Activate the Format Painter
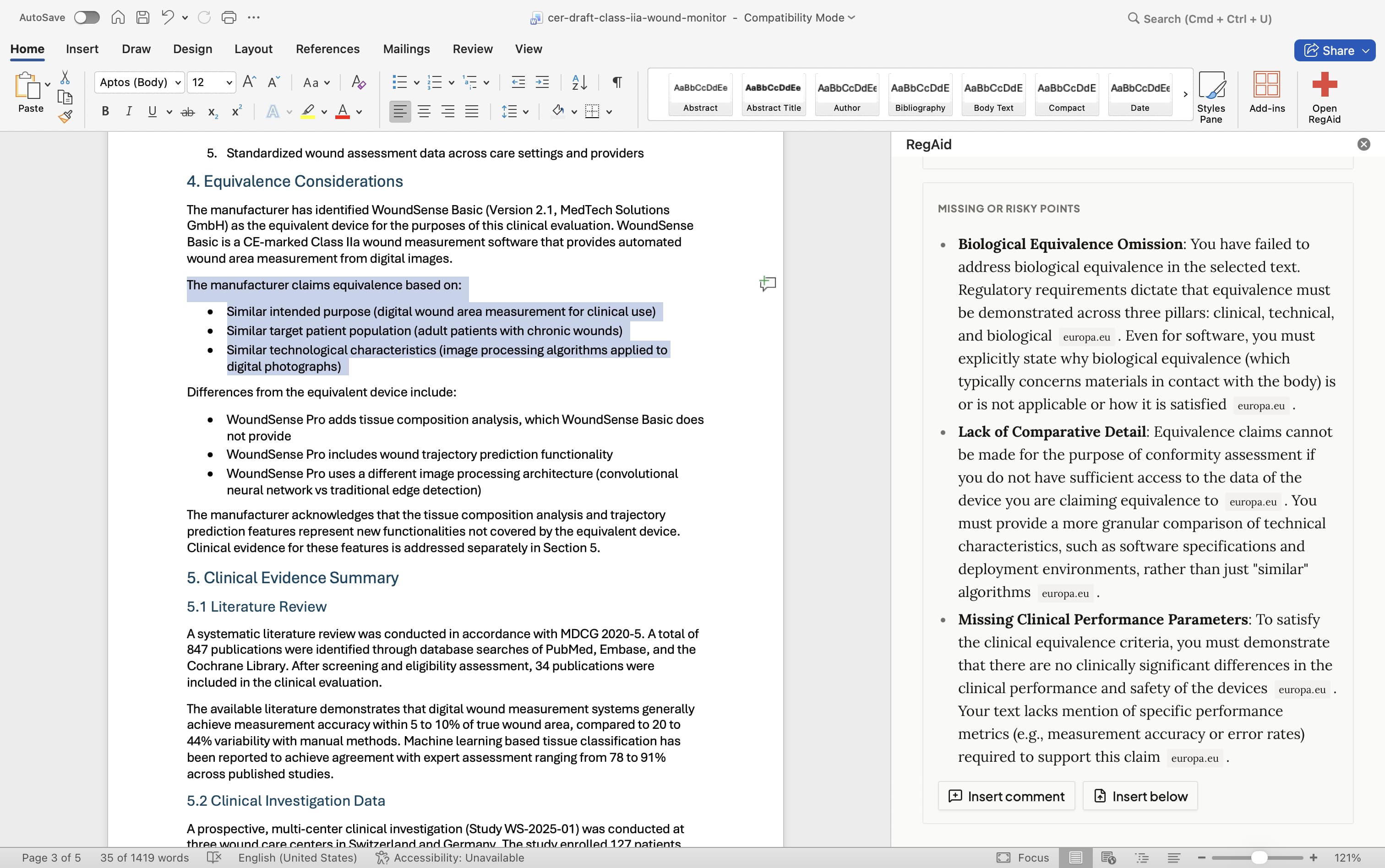Screen dimensions: 1385x868 click(65, 116)
